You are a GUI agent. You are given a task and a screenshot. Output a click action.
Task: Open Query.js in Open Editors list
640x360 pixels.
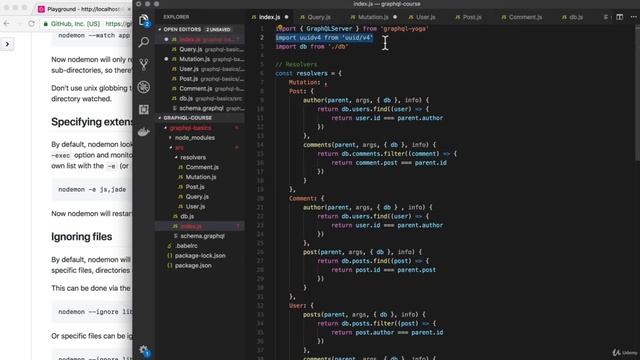coord(200,49)
